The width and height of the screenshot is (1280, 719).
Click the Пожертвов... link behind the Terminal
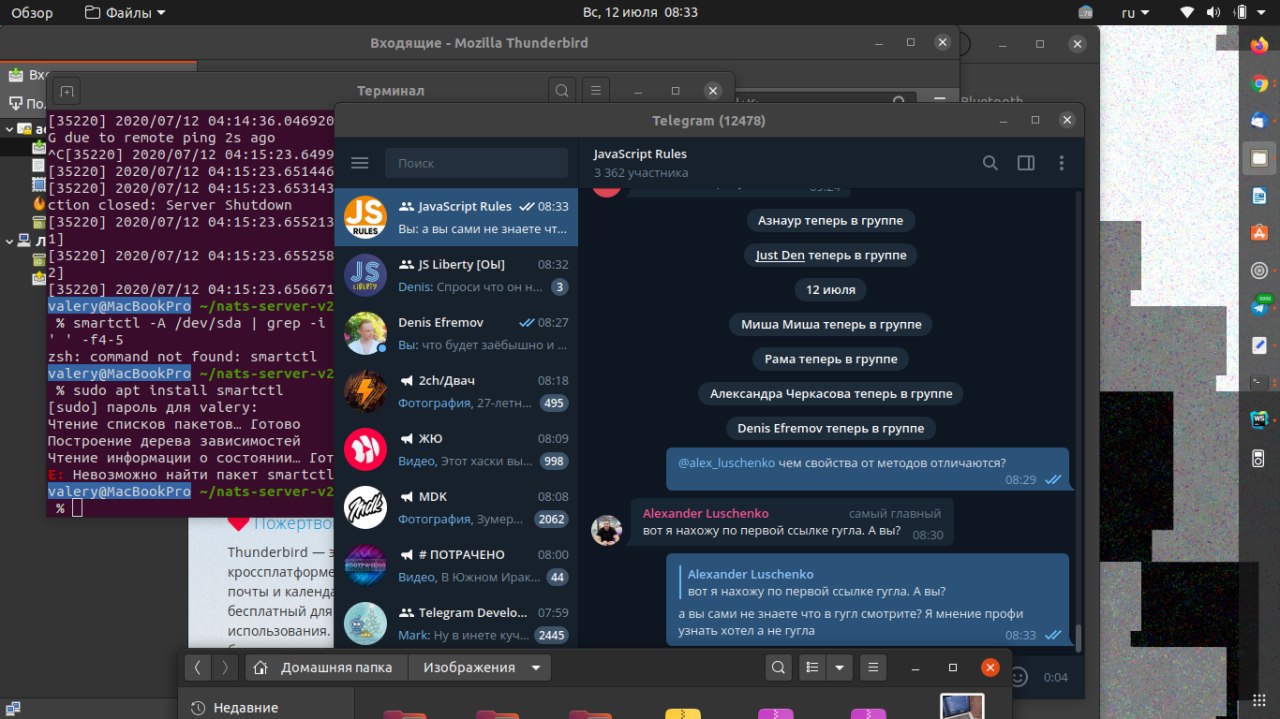292,523
